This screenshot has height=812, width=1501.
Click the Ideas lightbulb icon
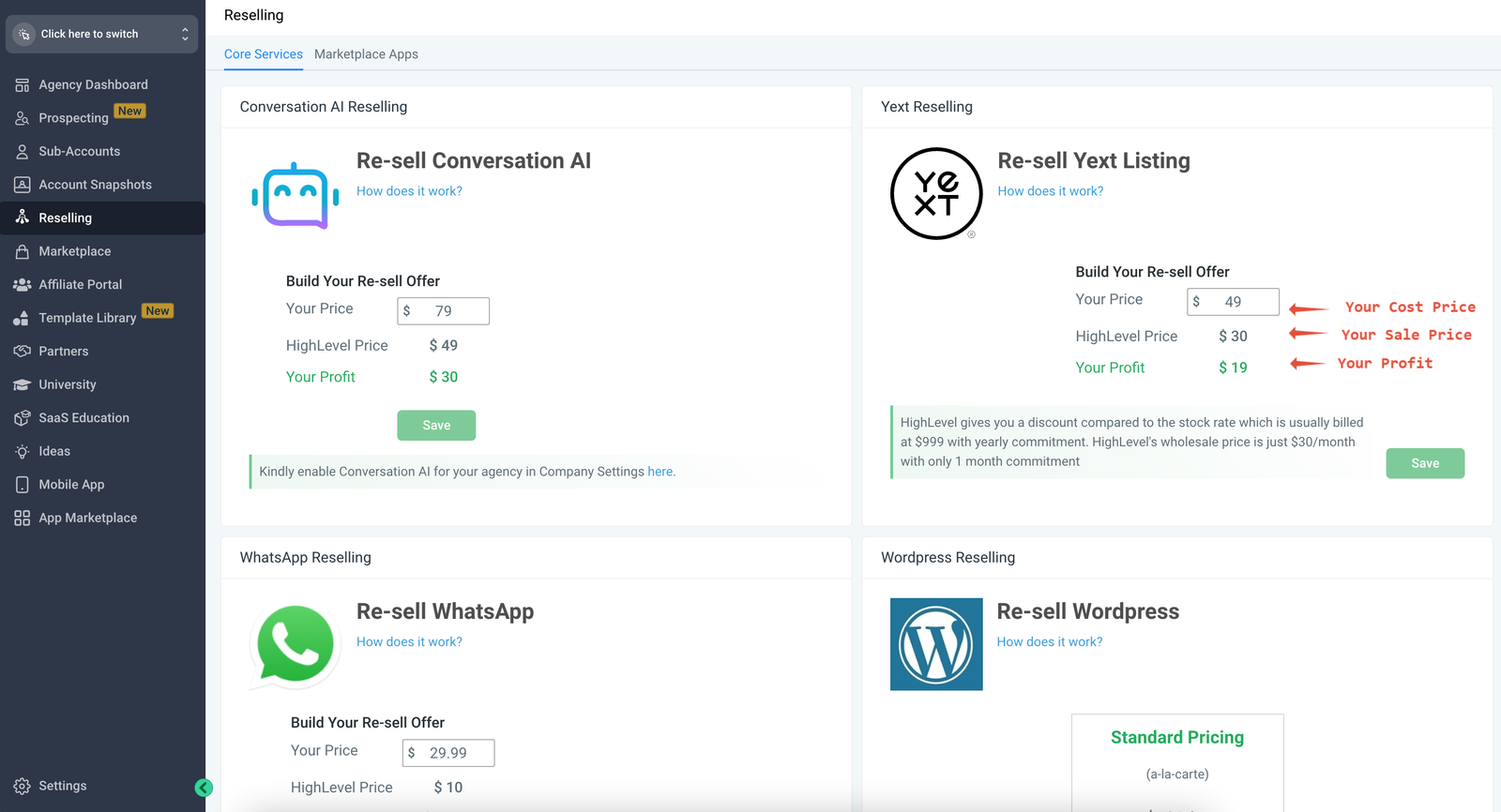23,451
